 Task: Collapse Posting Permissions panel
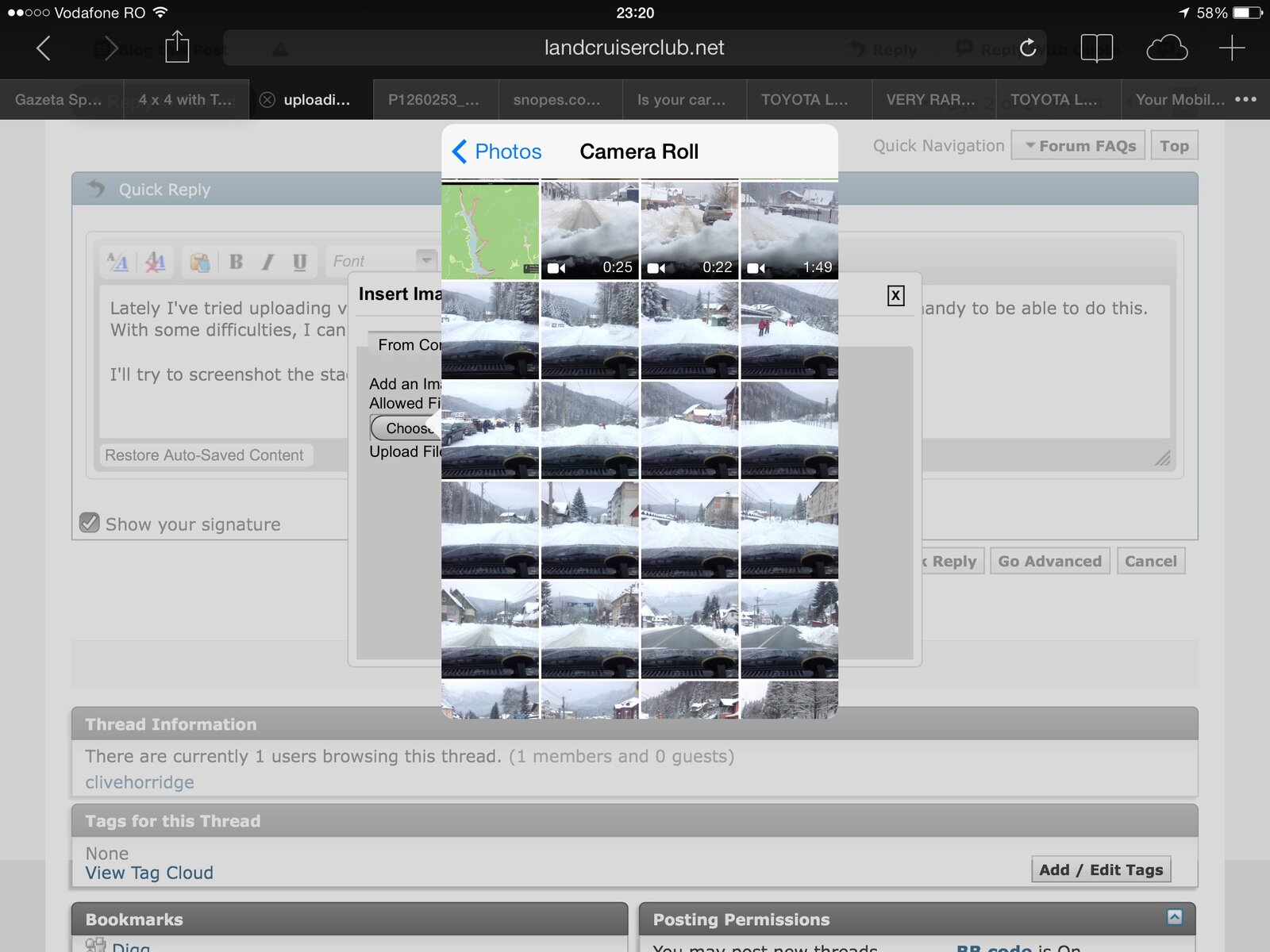pyautogui.click(x=1175, y=917)
